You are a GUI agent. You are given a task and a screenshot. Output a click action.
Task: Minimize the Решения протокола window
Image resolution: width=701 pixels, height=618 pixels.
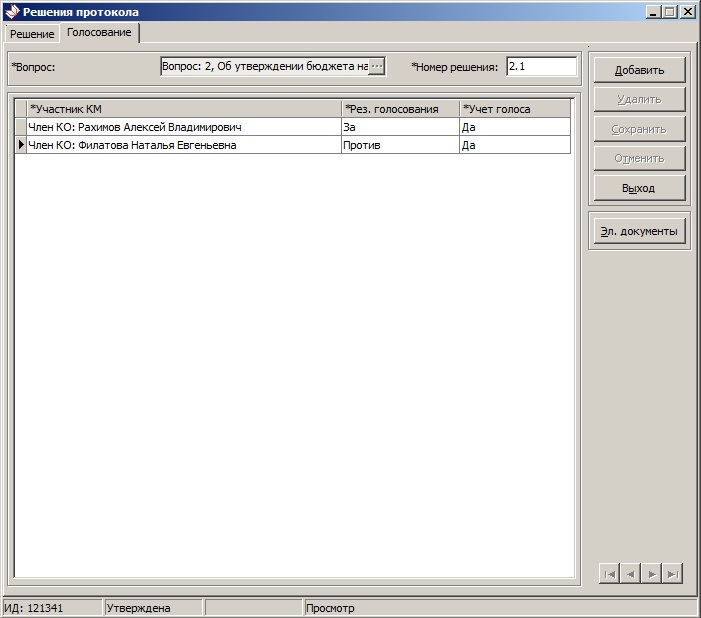pyautogui.click(x=653, y=12)
